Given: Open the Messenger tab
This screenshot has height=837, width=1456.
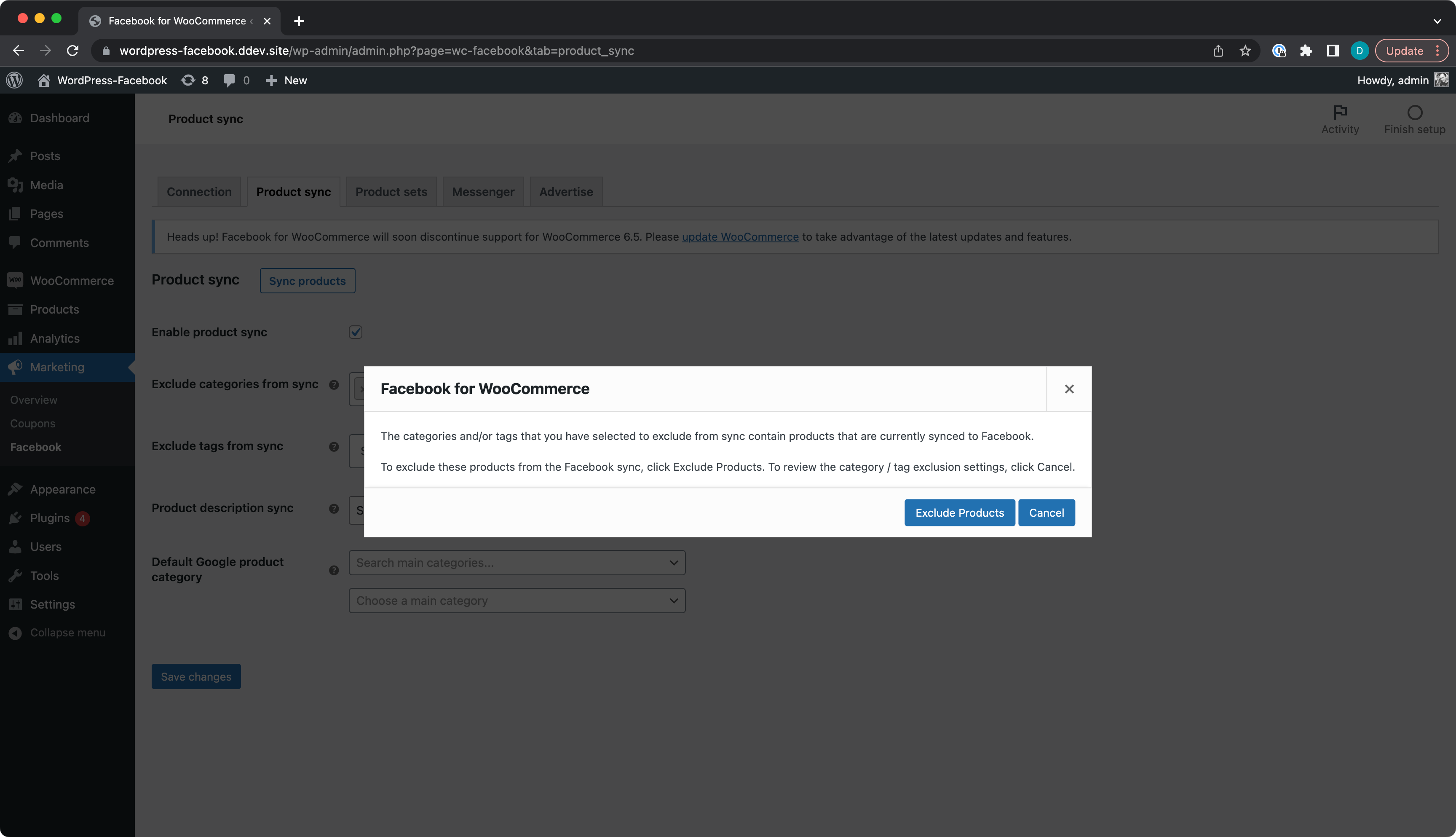Looking at the screenshot, I should tap(483, 192).
